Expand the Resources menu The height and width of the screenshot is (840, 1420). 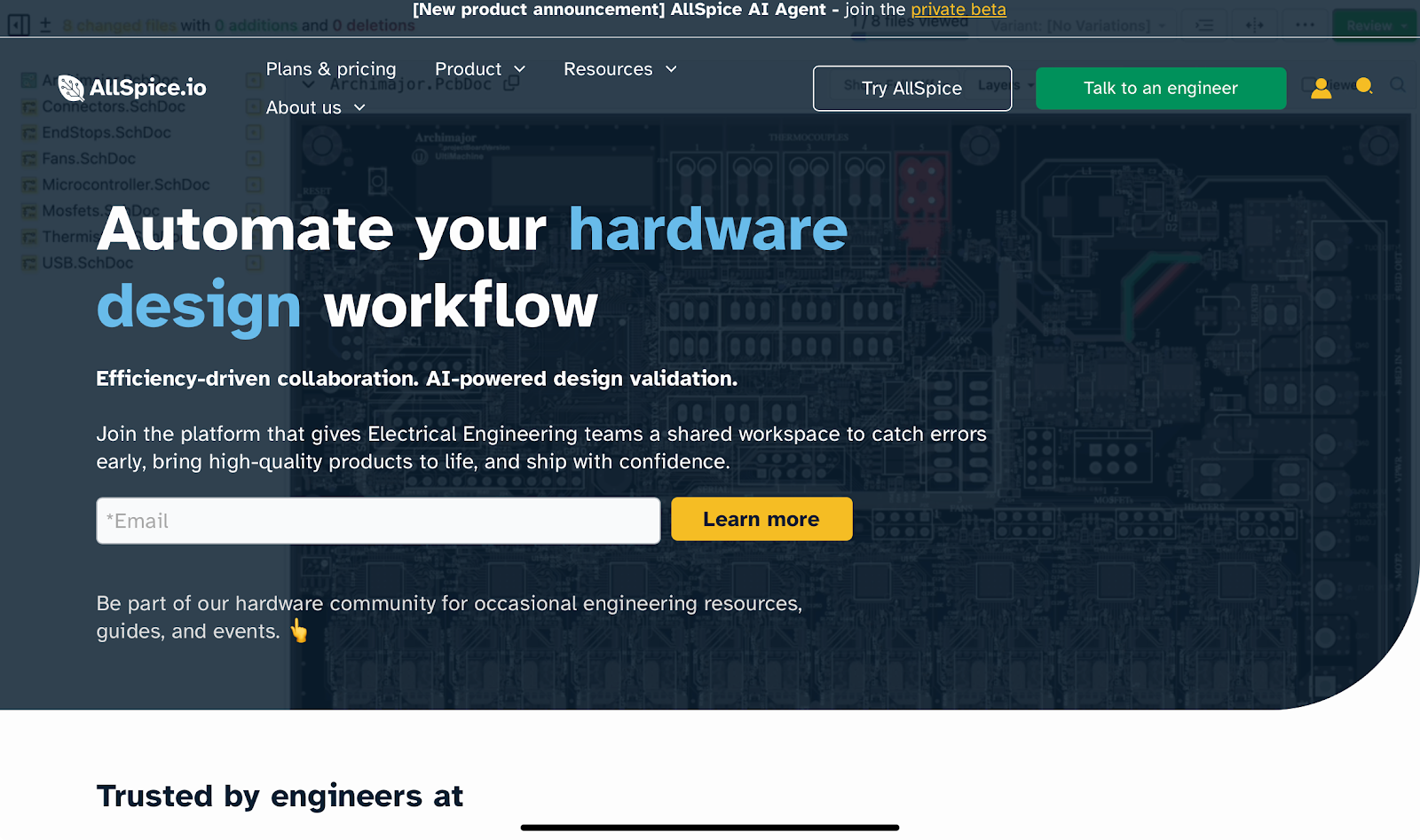(x=620, y=69)
